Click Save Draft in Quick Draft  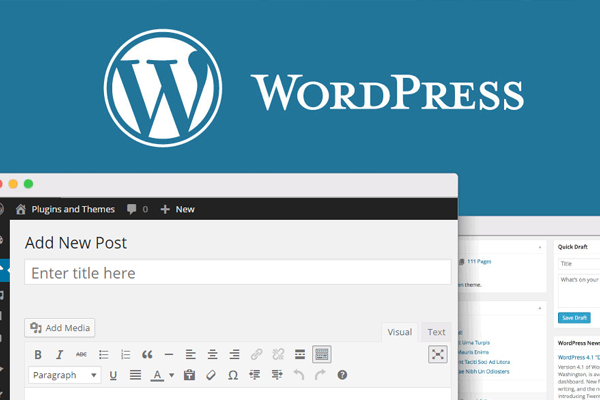(x=574, y=318)
